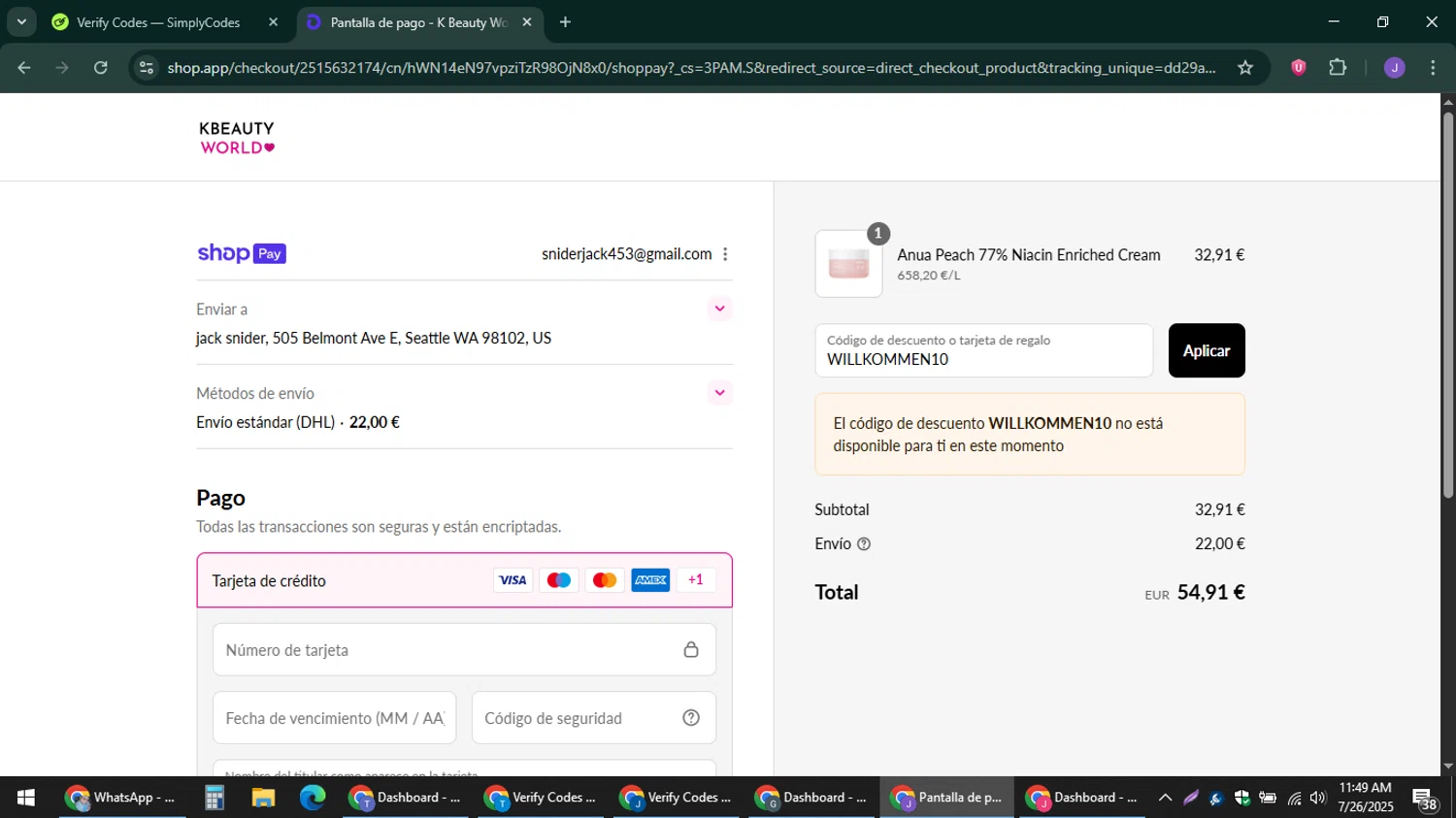1456x818 pixels.
Task: Select the Pantalla de pago browser tab
Action: pos(417,22)
